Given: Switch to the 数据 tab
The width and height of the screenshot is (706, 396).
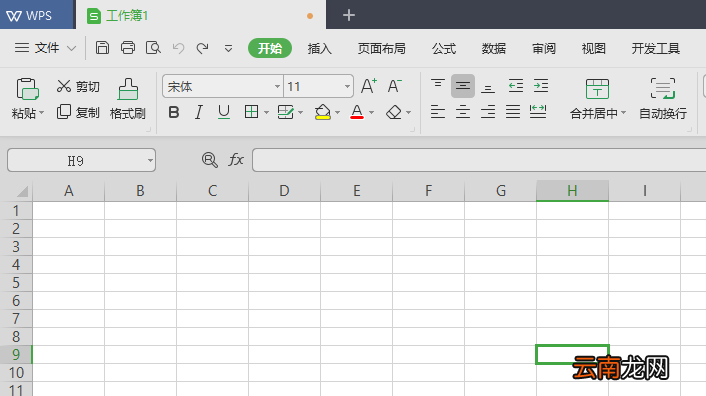Looking at the screenshot, I should [x=494, y=48].
